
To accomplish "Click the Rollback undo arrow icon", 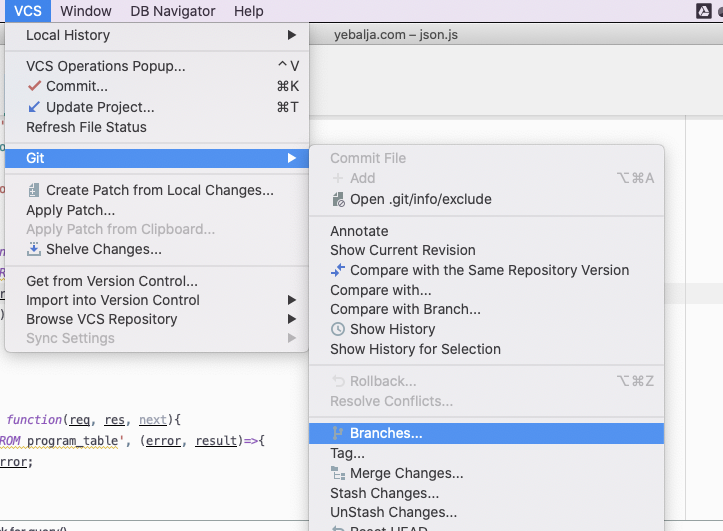I will (x=338, y=381).
